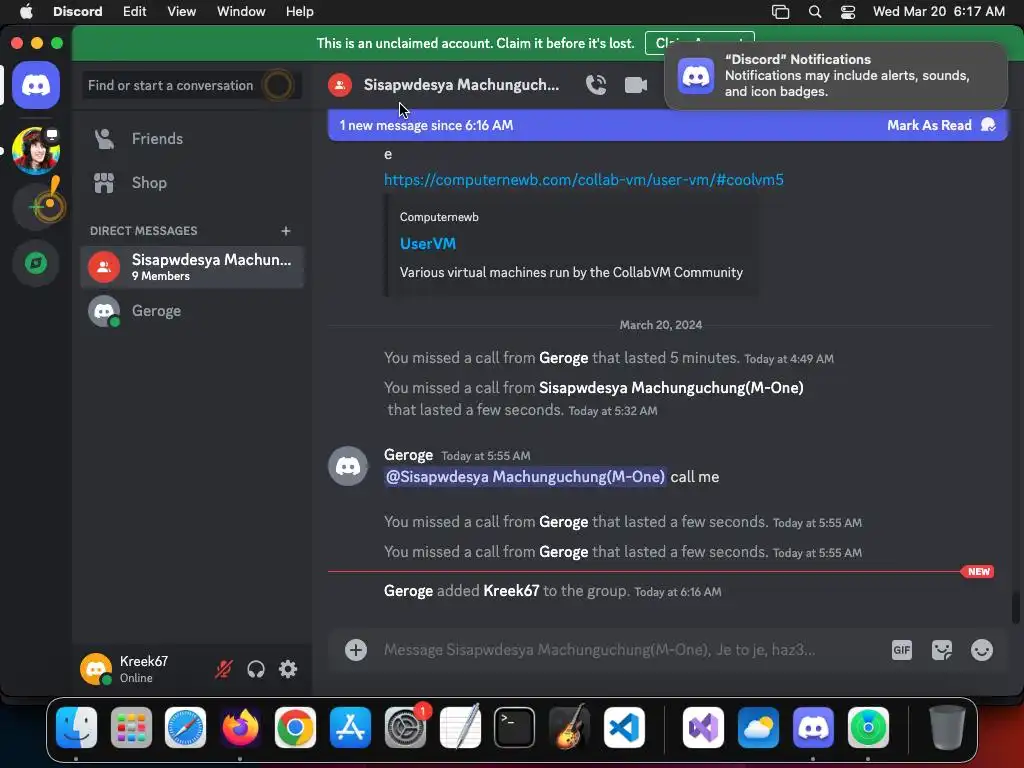This screenshot has width=1024, height=768.
Task: Toggle deafen headphones in user panel
Action: [x=256, y=669]
